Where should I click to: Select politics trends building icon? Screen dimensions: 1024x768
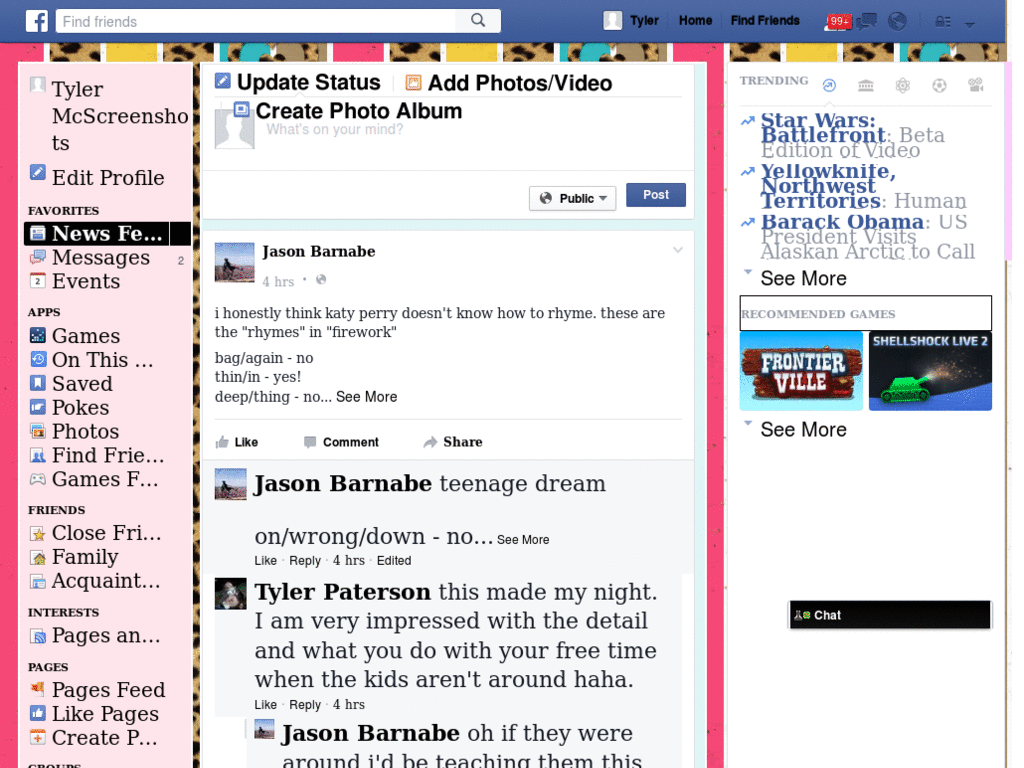tap(866, 86)
